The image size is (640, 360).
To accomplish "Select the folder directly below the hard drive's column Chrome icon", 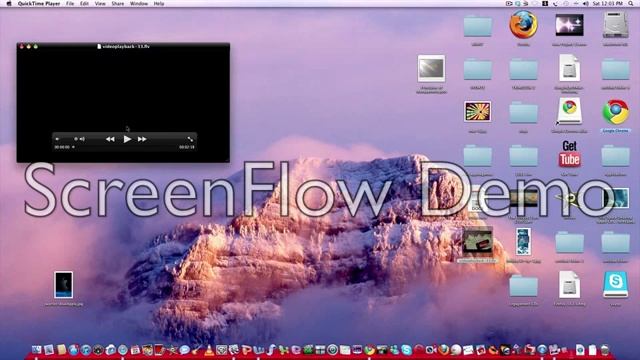I will [x=616, y=156].
